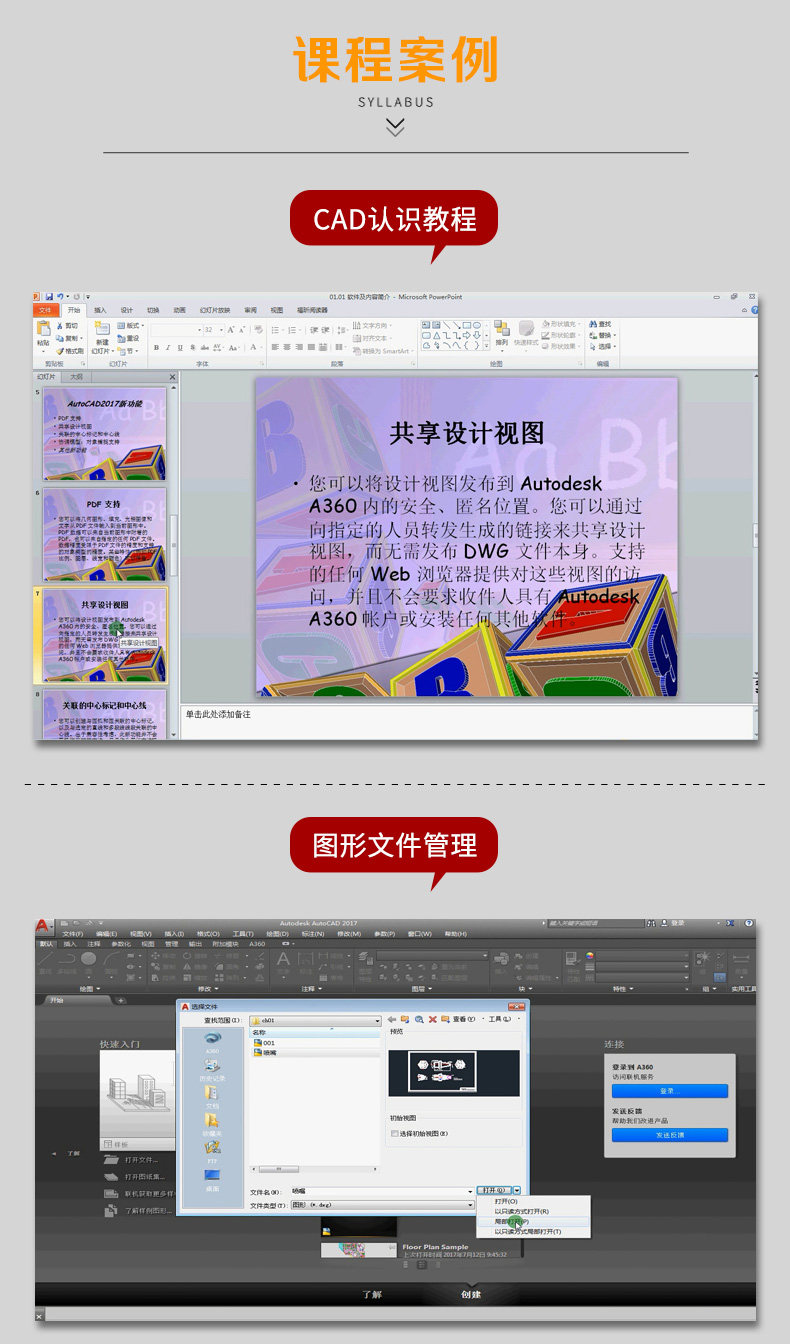Expand the 图层 ribbon panel
The image size is (790, 1344).
coord(421,989)
